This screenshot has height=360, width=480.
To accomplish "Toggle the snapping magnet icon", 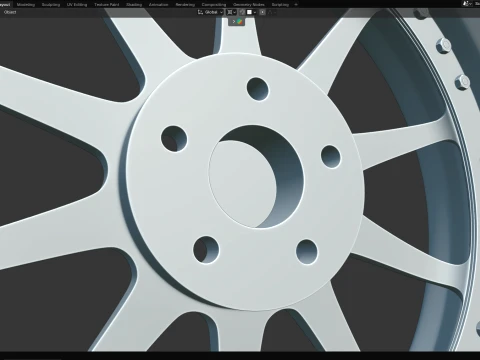I will click(242, 12).
